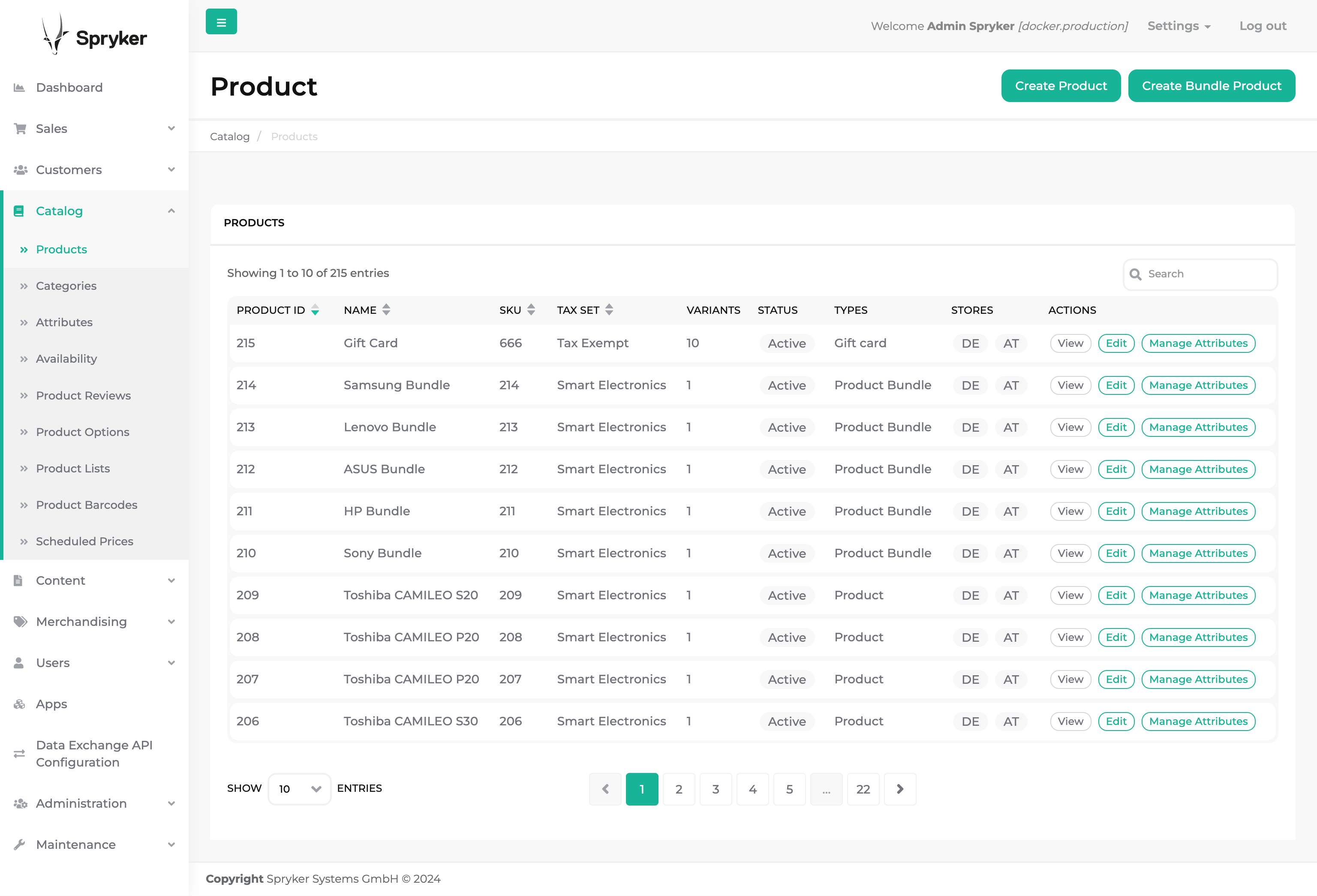
Task: Click the Create Bundle Product button
Action: point(1212,85)
